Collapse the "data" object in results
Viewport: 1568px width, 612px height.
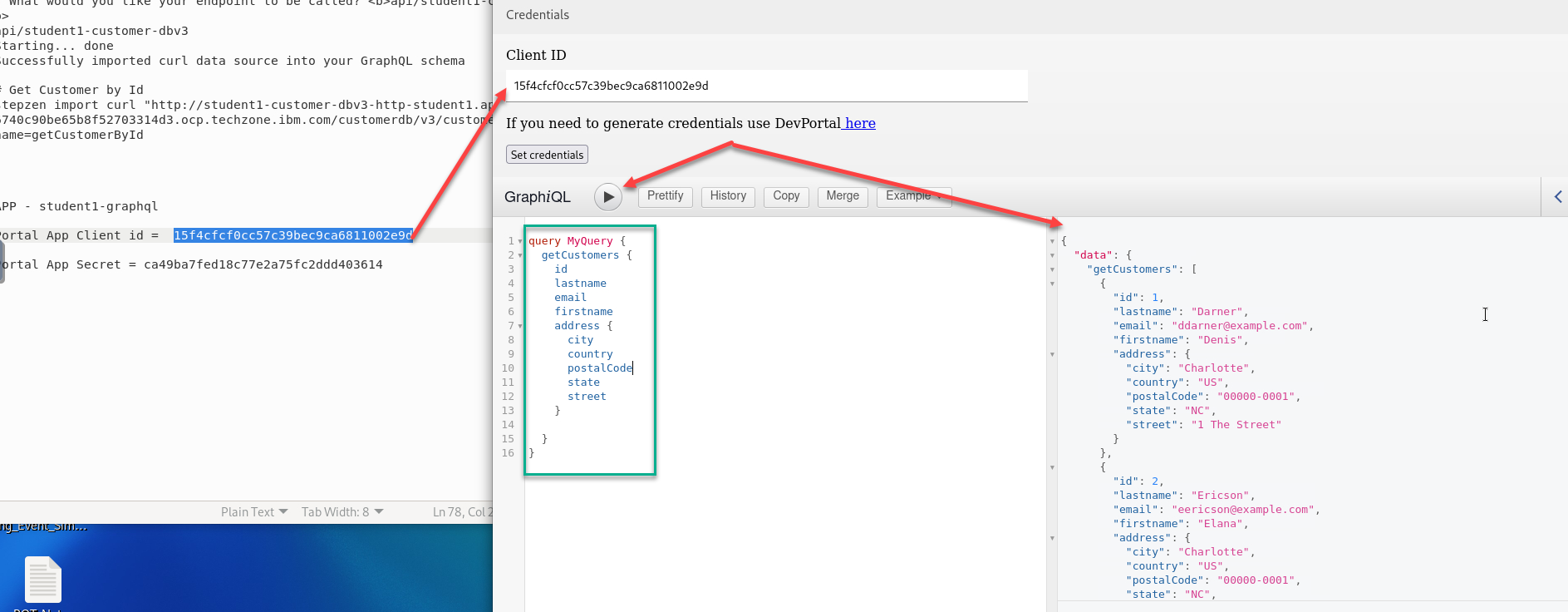pyautogui.click(x=1052, y=255)
